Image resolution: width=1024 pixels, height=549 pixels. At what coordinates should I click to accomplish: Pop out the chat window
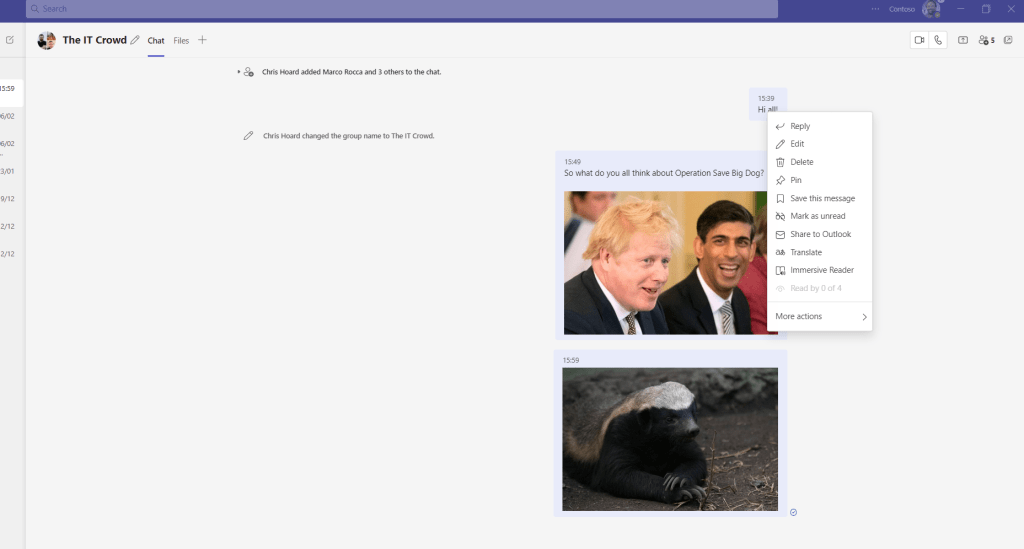pyautogui.click(x=1008, y=40)
